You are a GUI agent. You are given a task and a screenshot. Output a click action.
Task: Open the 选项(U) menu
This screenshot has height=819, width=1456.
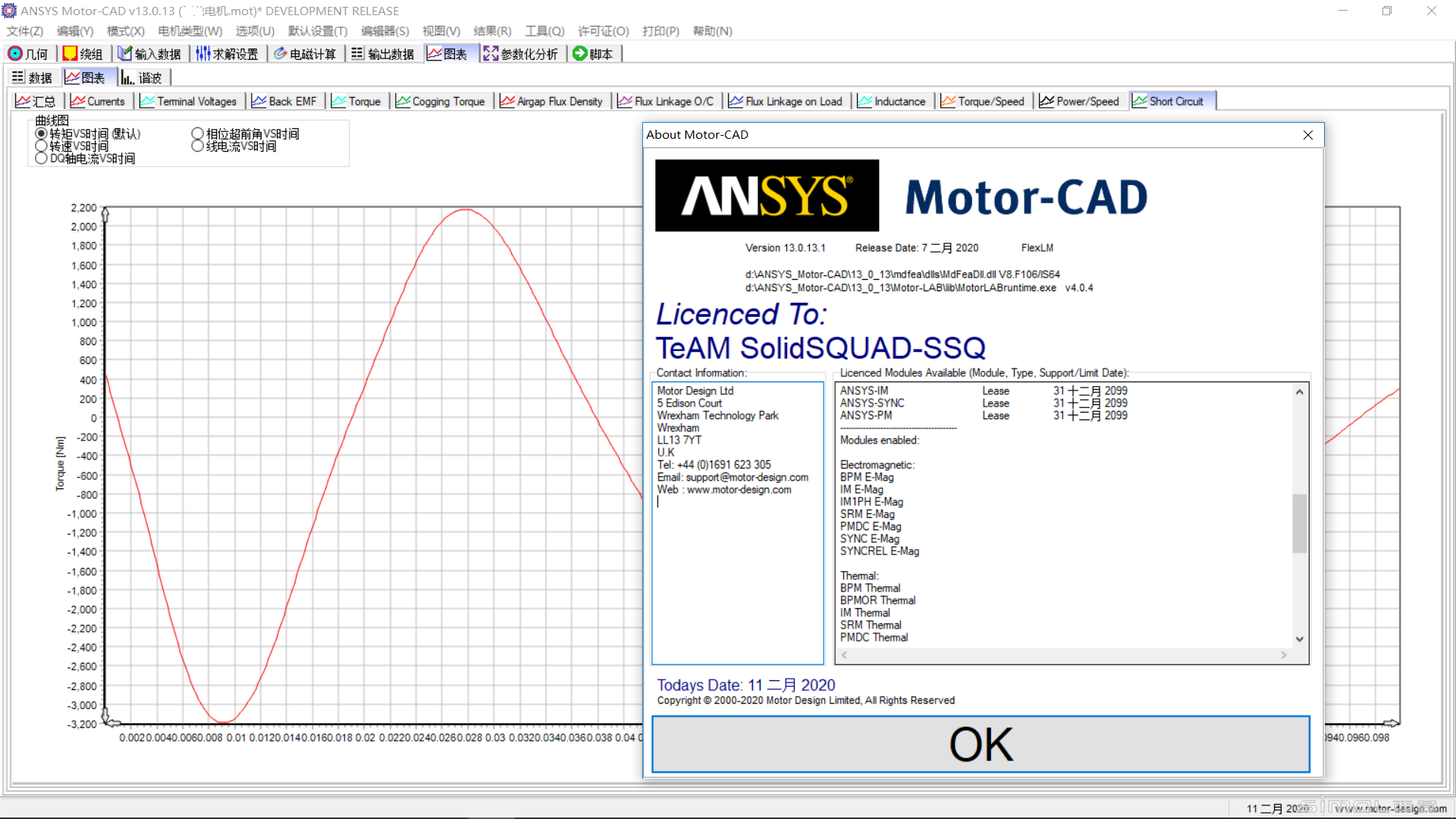255,31
